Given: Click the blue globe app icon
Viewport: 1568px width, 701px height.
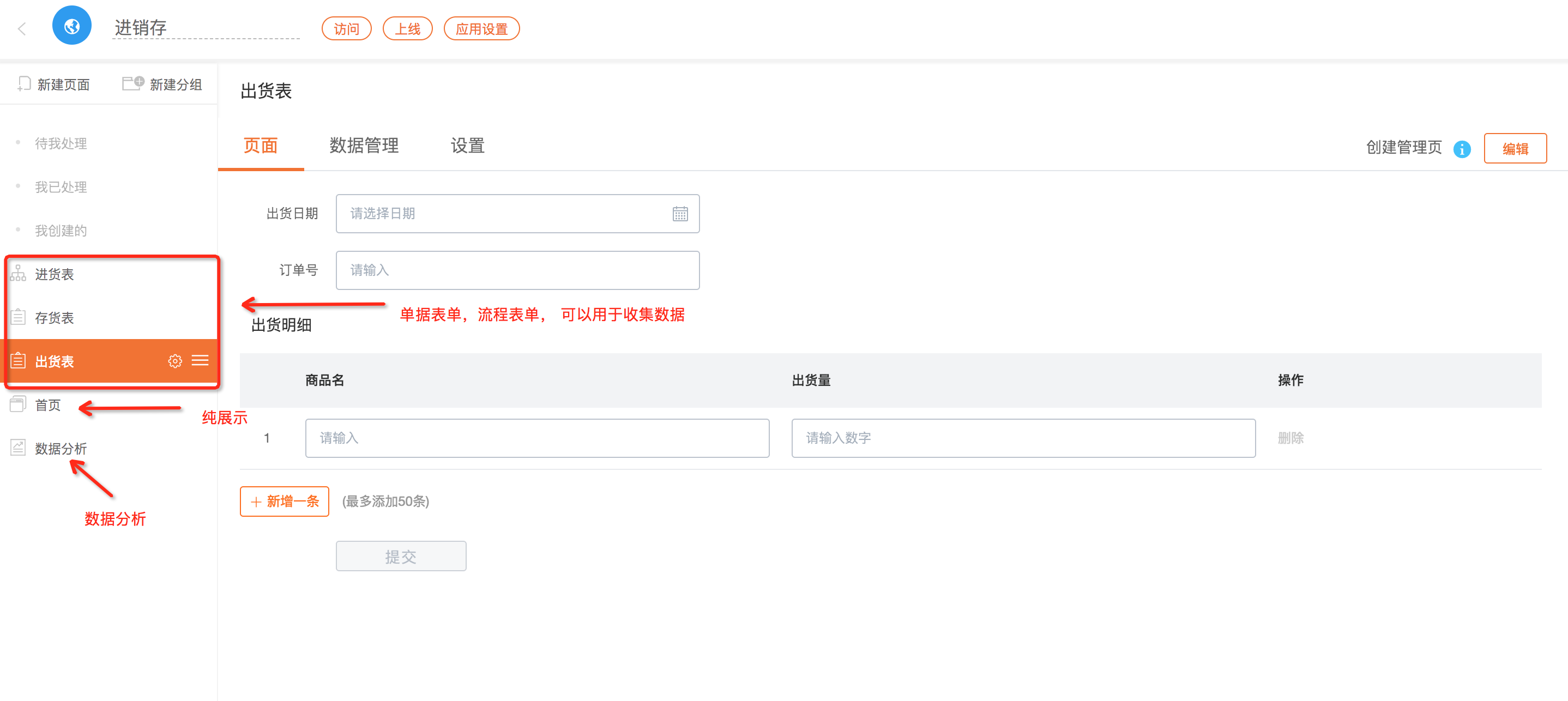Looking at the screenshot, I should (x=72, y=26).
